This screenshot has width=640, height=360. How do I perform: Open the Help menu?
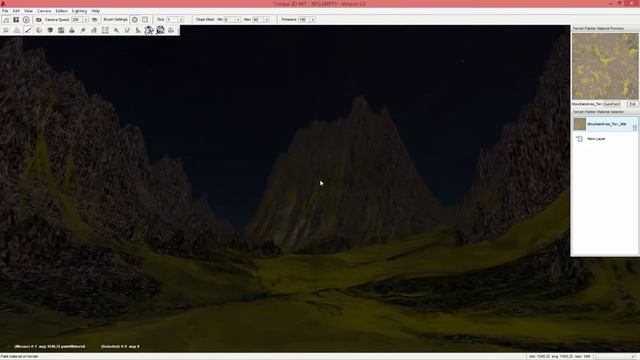click(96, 11)
